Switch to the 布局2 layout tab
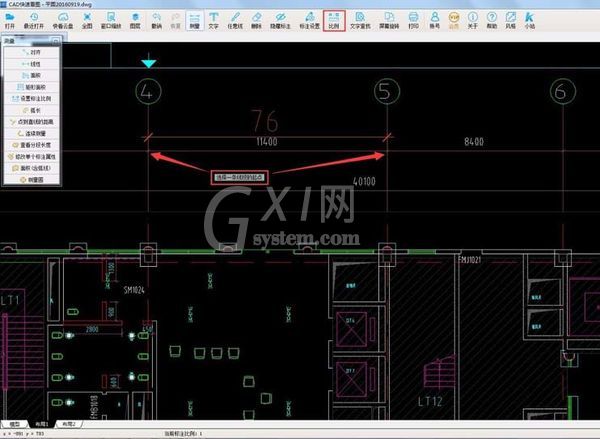The image size is (600, 439). pyautogui.click(x=69, y=424)
